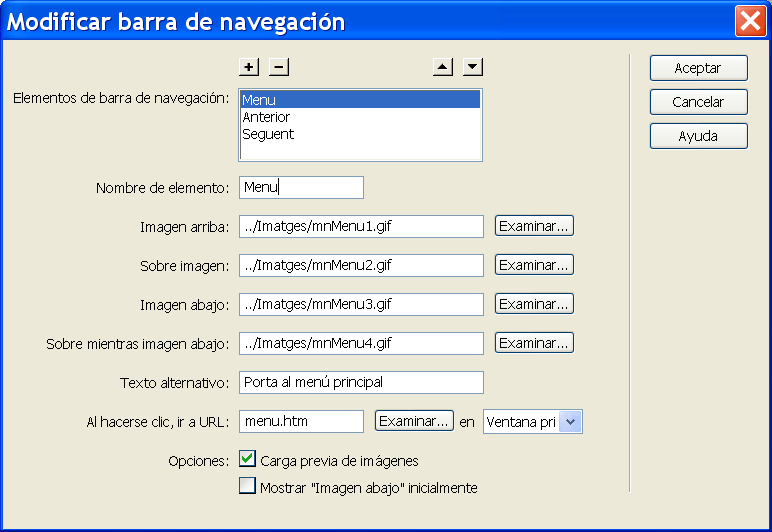Browse for the Sobre imagen file
This screenshot has height=532, width=772.
(x=534, y=264)
